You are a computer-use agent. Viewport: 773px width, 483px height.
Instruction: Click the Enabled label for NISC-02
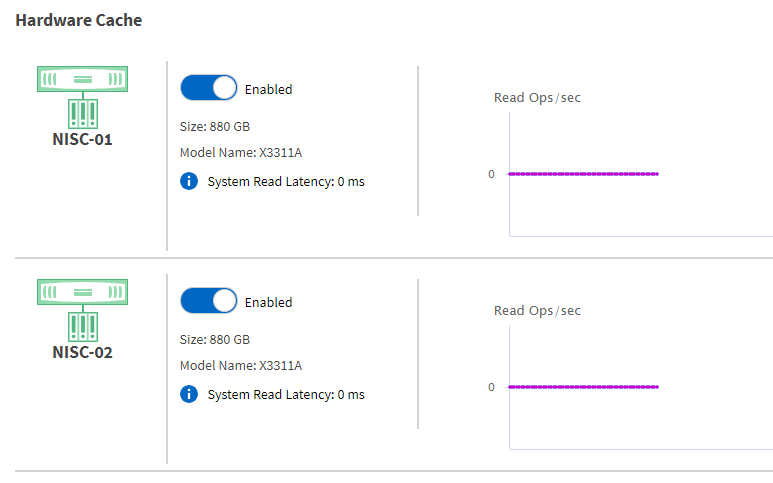coord(269,302)
